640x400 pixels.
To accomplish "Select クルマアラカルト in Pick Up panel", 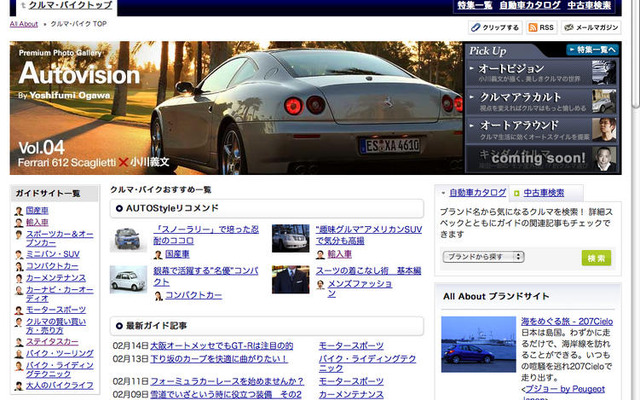I will [541, 101].
